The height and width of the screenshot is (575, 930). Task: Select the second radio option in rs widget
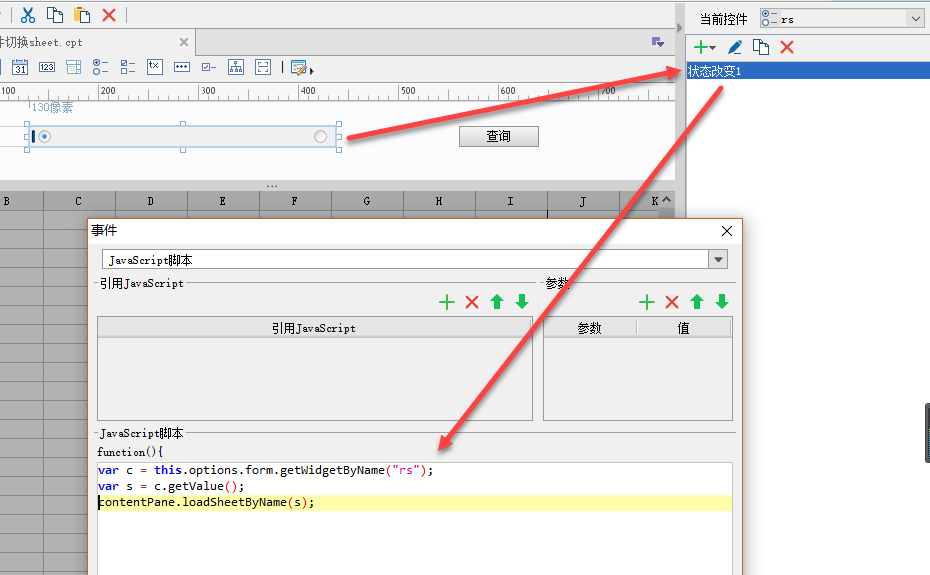(320, 136)
